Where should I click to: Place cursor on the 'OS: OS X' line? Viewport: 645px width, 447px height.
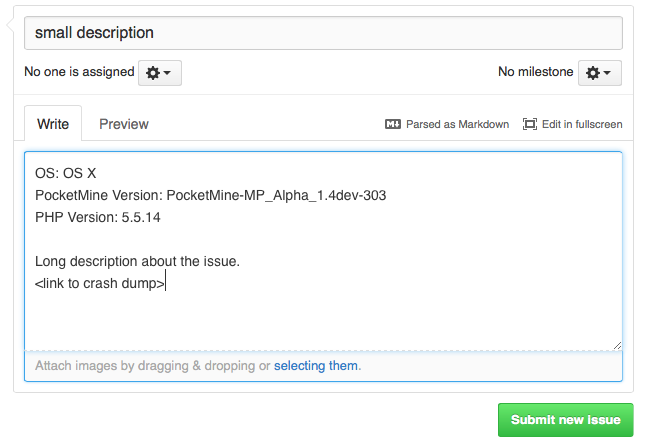(x=66, y=173)
